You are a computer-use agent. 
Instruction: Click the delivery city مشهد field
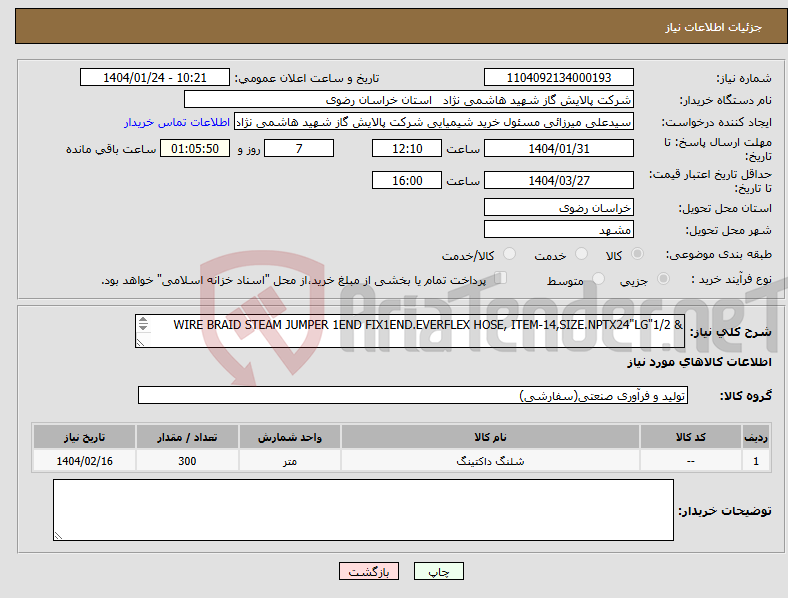coord(558,229)
